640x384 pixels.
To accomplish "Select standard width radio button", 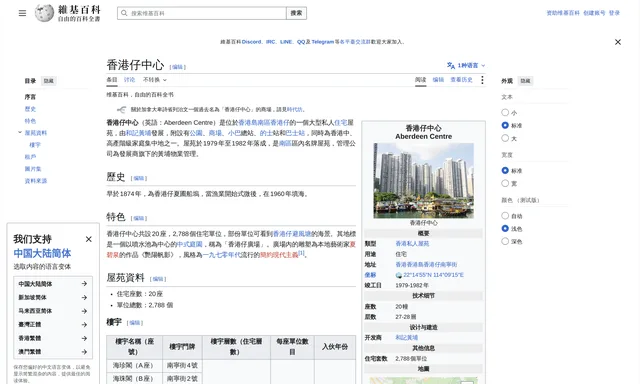I will 505,170.
